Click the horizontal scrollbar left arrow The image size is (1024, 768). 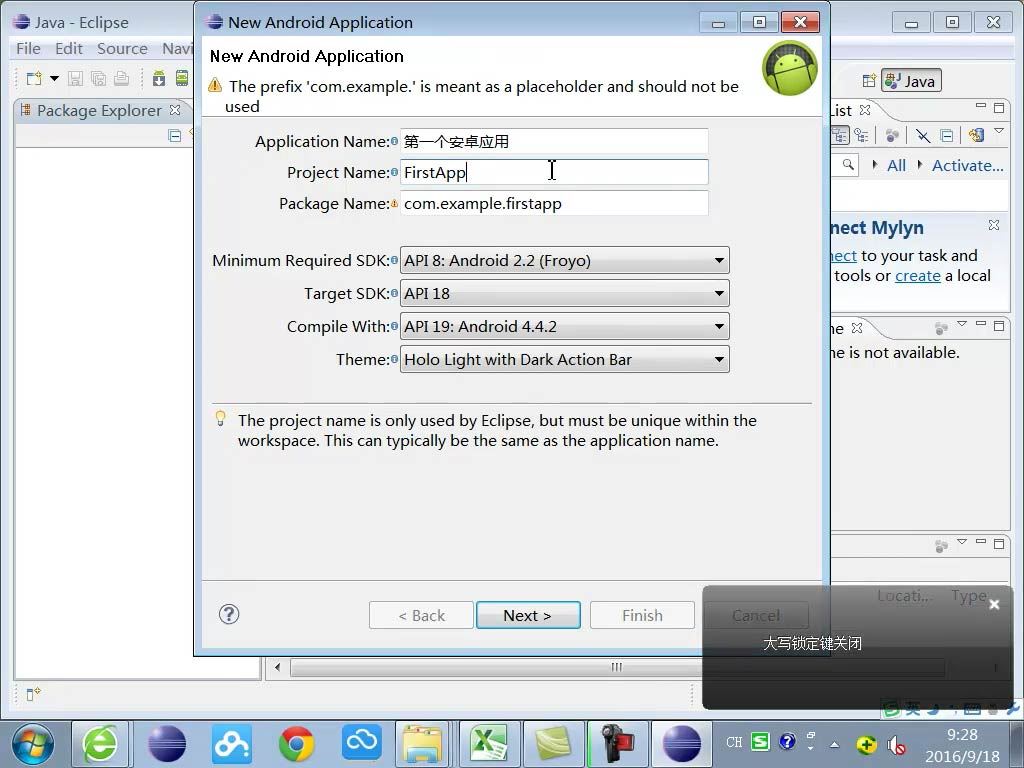click(x=278, y=667)
